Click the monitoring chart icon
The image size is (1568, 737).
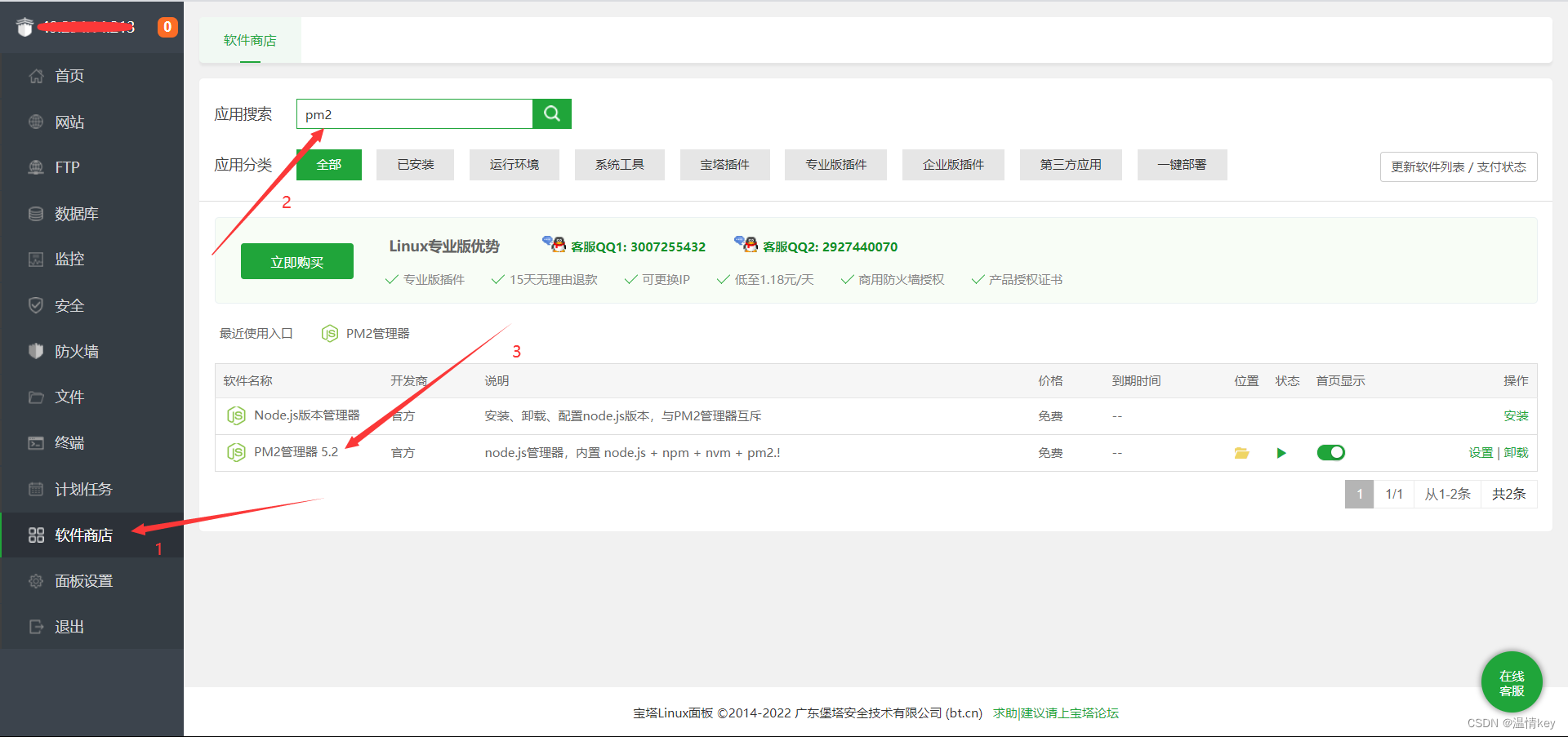36,260
